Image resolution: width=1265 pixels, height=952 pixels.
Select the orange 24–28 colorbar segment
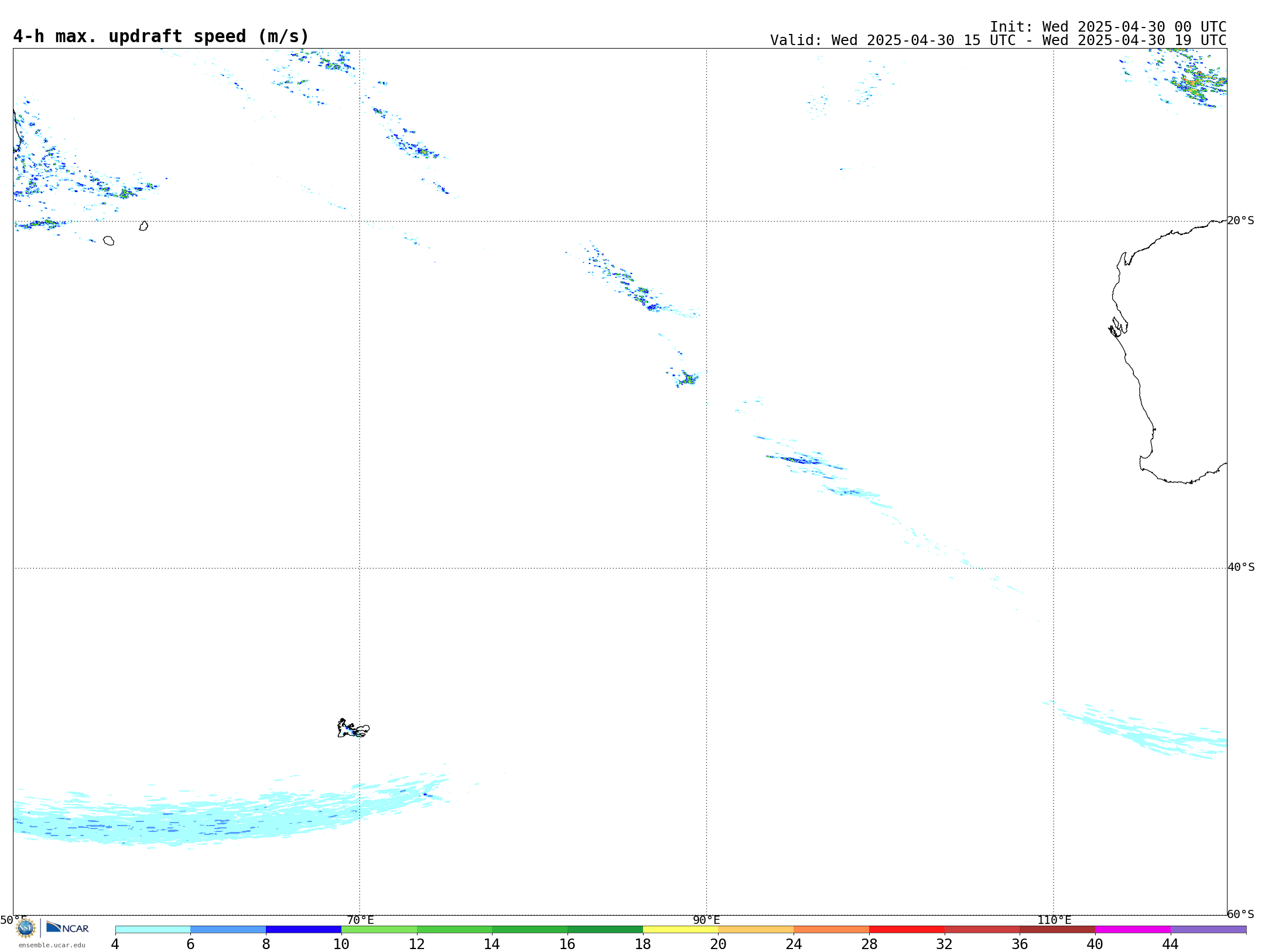(832, 929)
